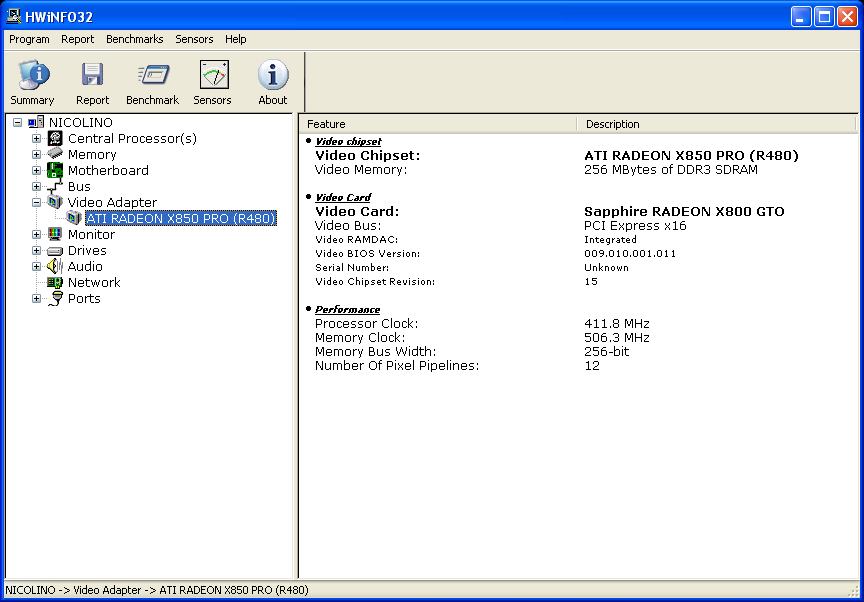Open the Sensors gauge icon
The height and width of the screenshot is (602, 864).
[214, 74]
